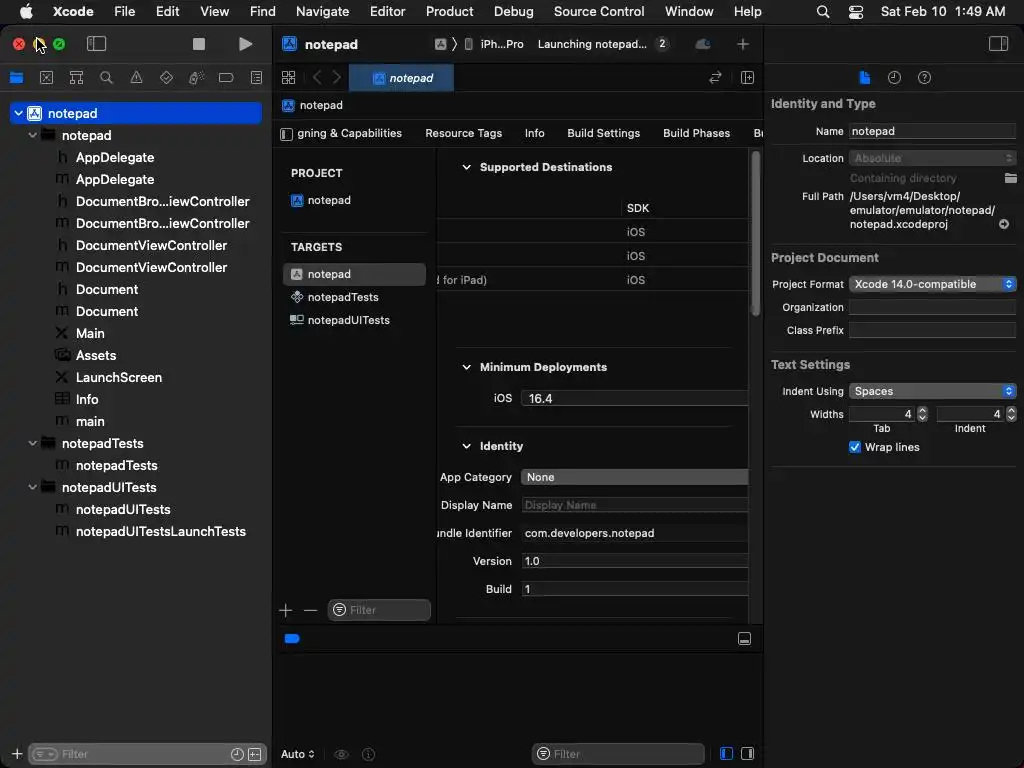This screenshot has height=768, width=1024.
Task: Open the Report navigator
Action: pyautogui.click(x=257, y=78)
